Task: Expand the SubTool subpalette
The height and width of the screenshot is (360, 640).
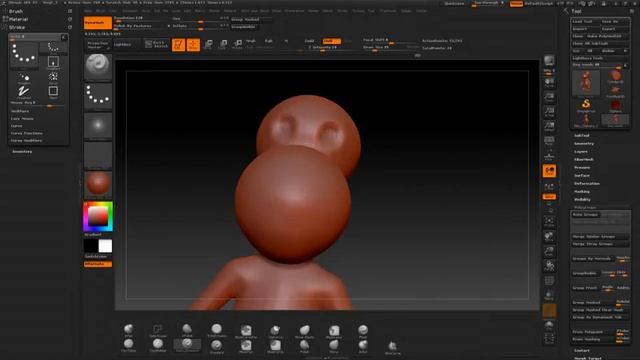Action: 582,136
